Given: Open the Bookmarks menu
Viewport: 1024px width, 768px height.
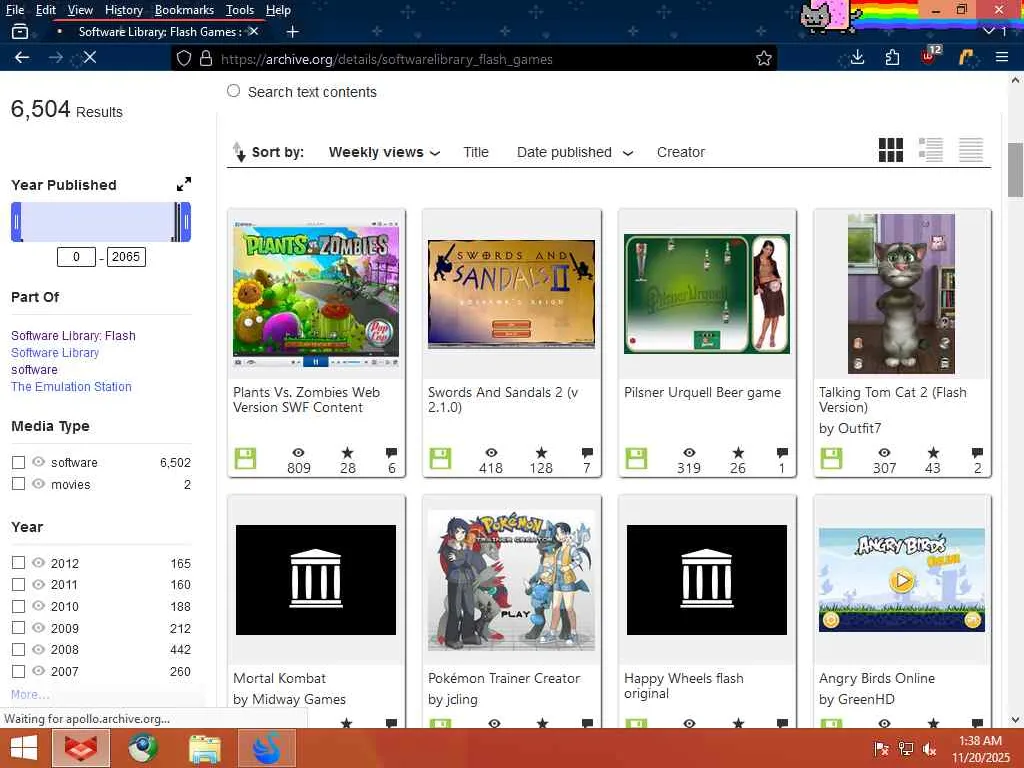Looking at the screenshot, I should coord(184,10).
